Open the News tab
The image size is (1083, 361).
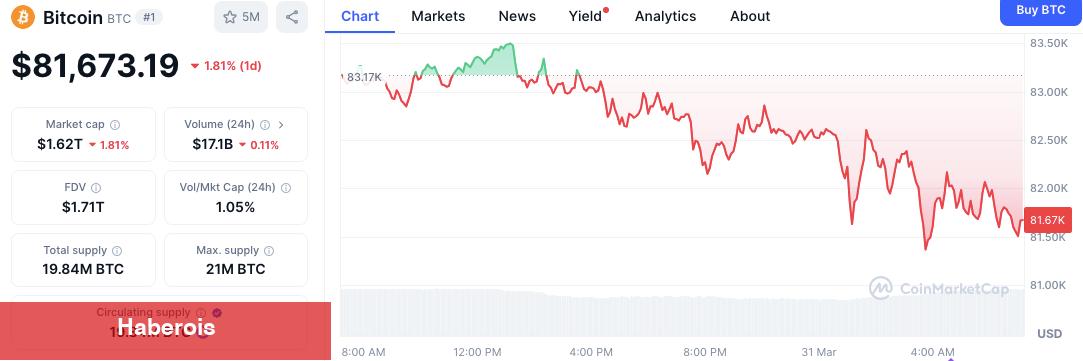point(517,16)
